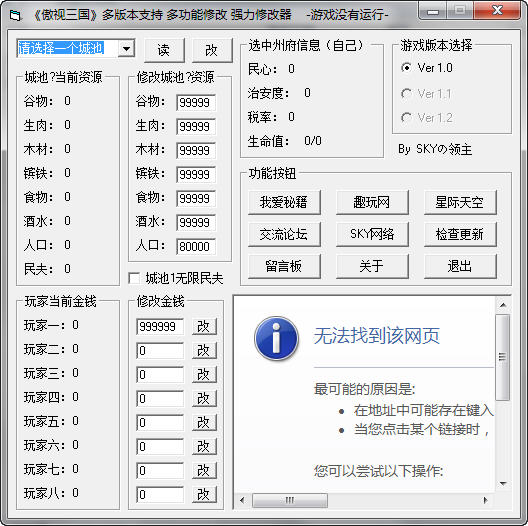Viewport: 528px width, 526px height.
Task: Expand the 请选择一个城池 dropdown arrow
Action: tap(126, 48)
